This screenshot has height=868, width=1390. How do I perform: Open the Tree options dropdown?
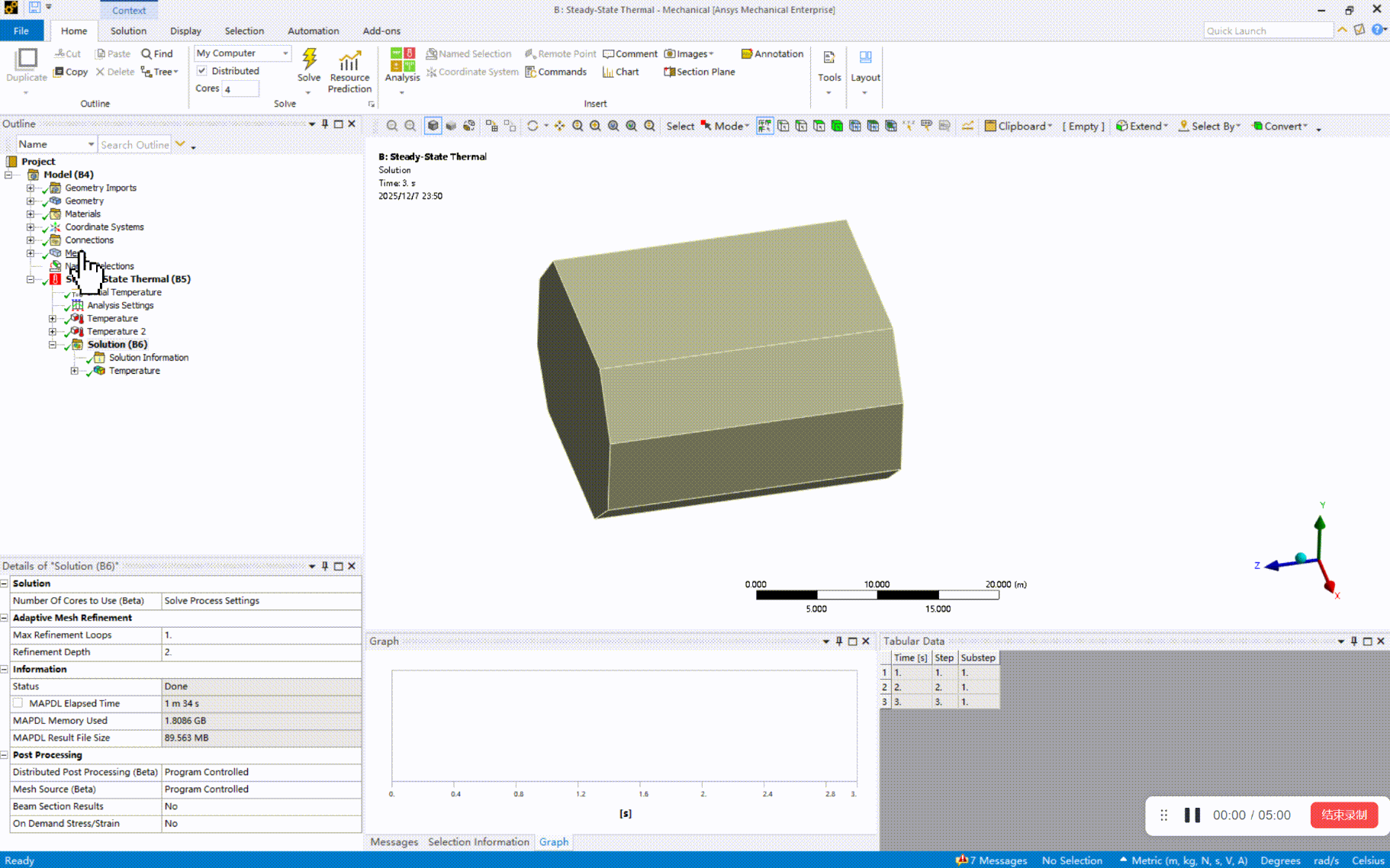click(159, 72)
